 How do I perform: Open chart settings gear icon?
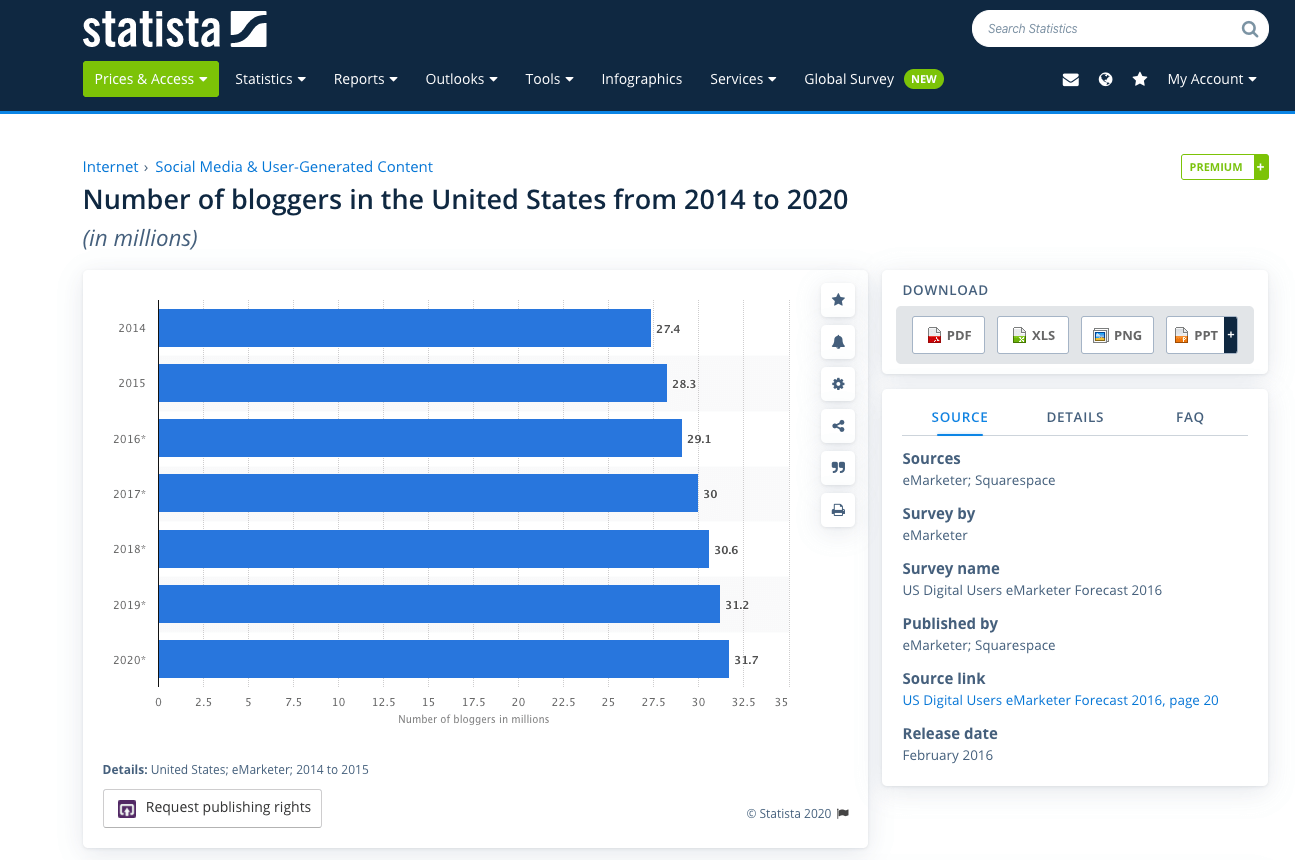838,384
